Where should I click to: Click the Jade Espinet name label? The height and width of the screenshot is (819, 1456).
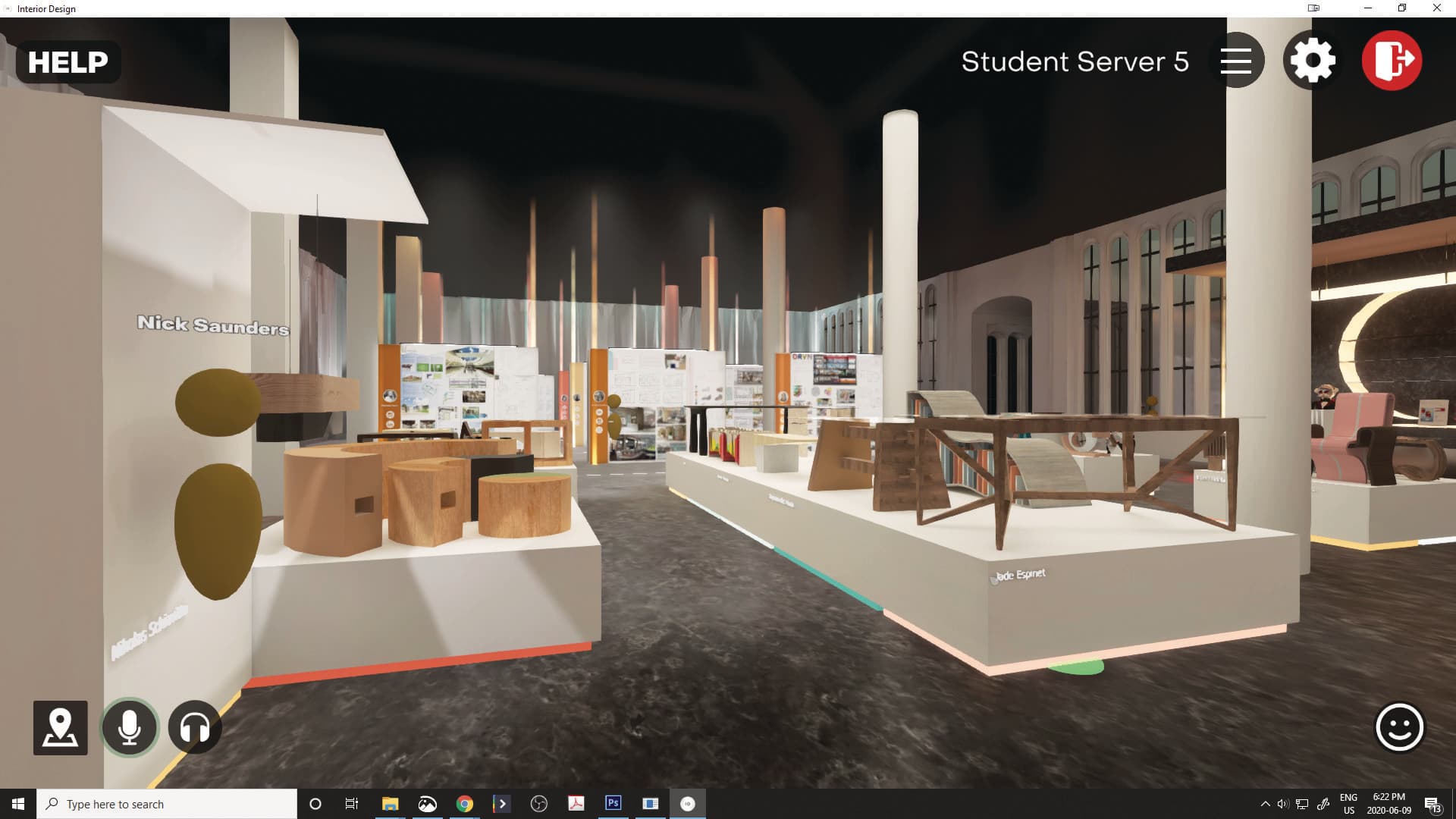tap(1020, 575)
